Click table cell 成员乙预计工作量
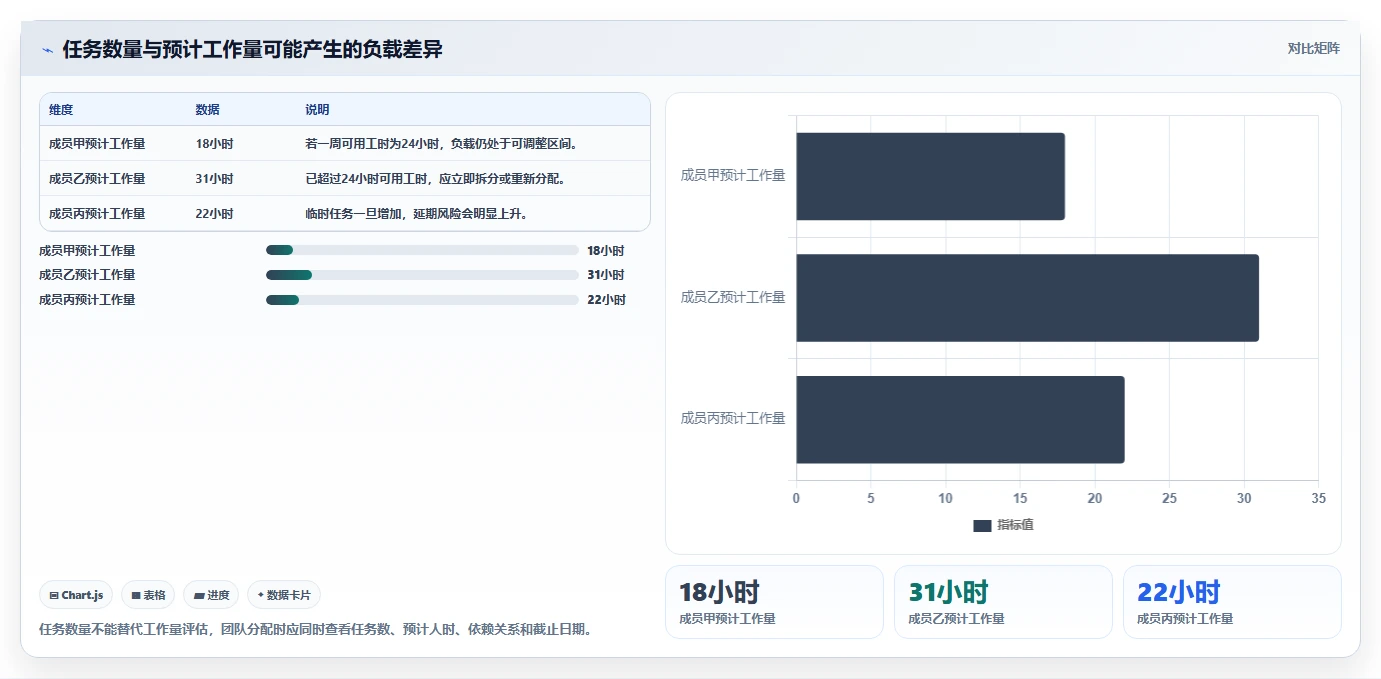 97,179
